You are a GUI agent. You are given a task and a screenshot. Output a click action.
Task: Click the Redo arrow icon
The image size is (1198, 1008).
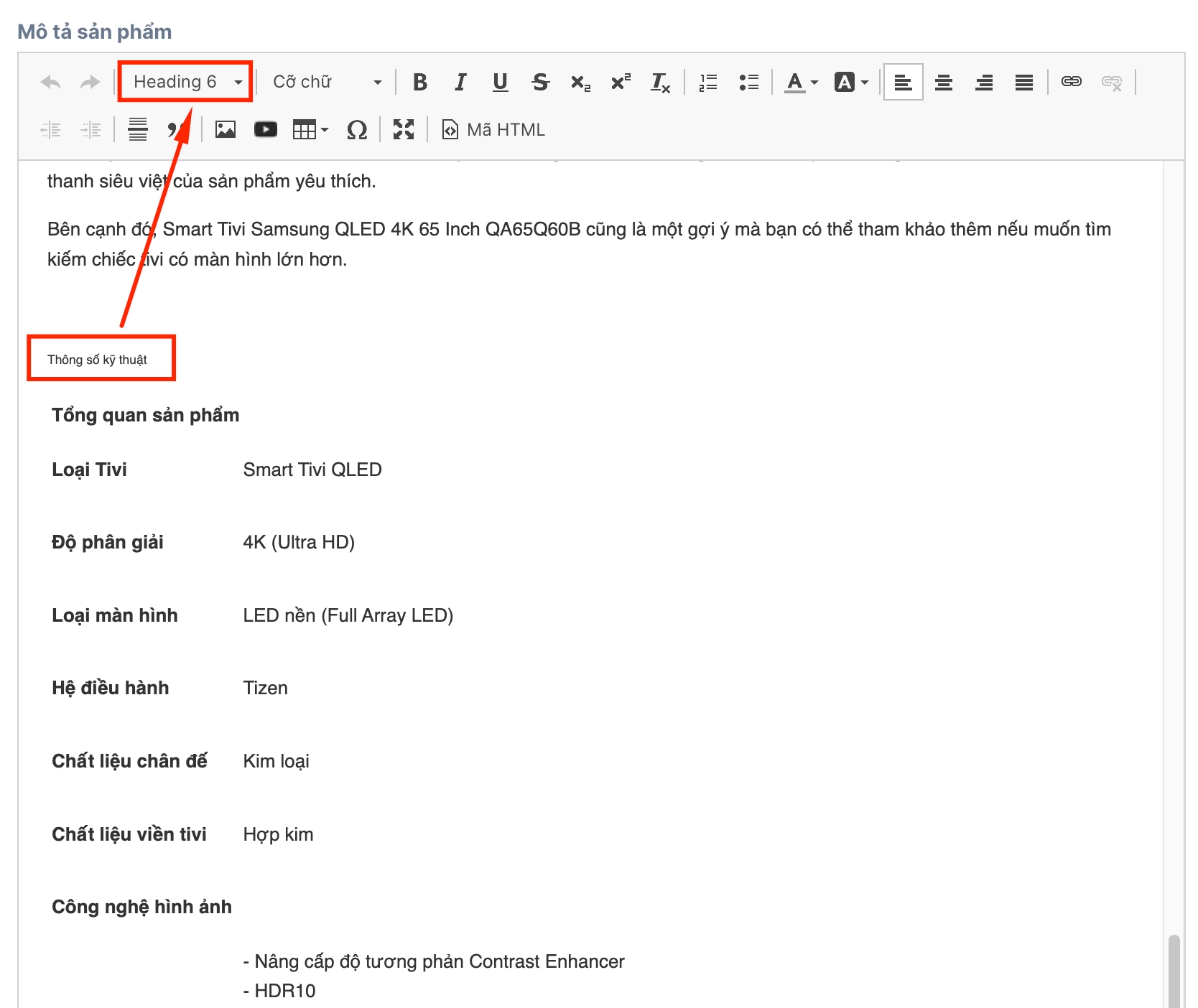(90, 82)
